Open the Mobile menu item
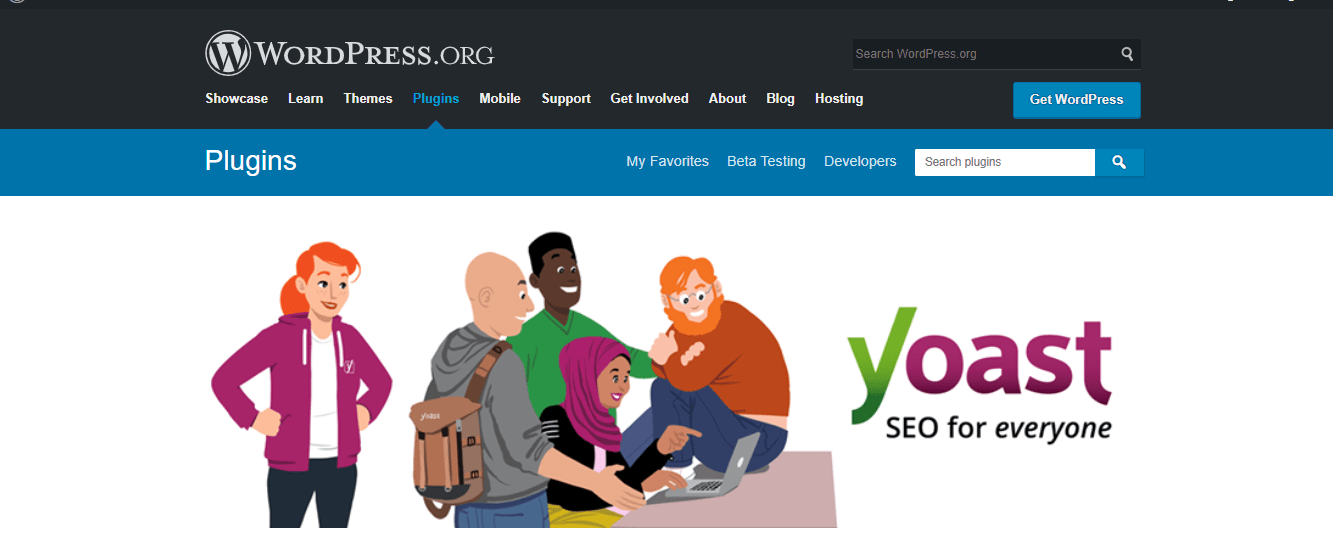Screen dimensions: 1333x543 (x=500, y=98)
